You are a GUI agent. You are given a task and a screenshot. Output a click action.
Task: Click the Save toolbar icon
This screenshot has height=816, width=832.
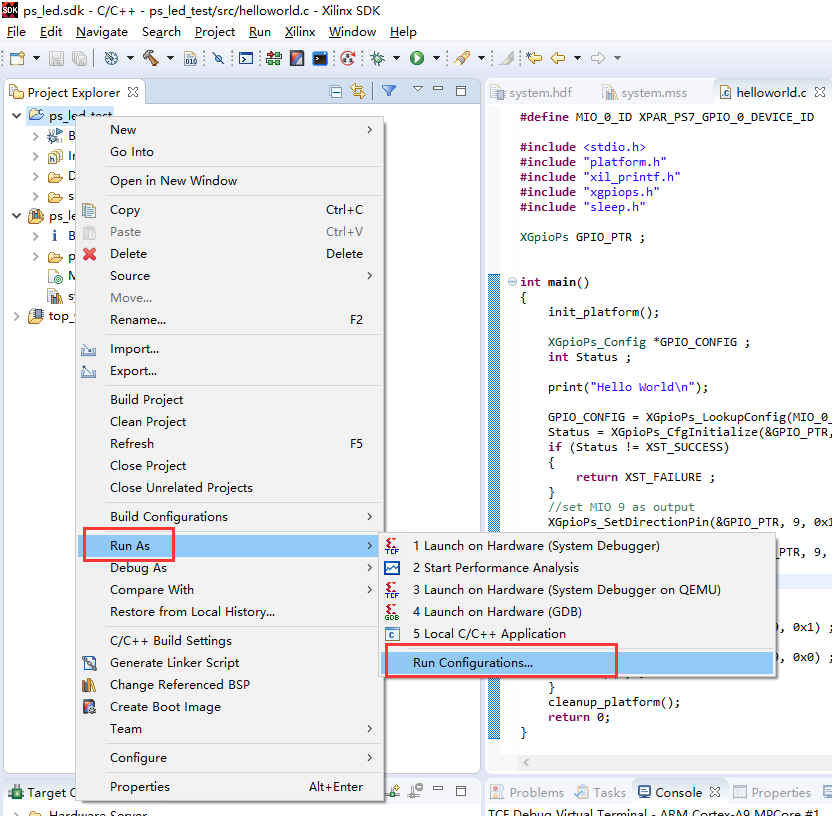coord(56,58)
